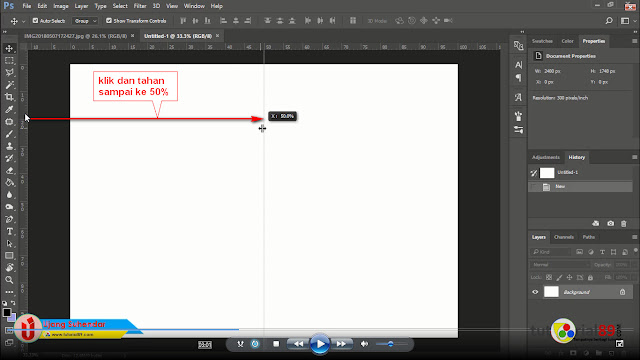Open the Group dropdown in options bar
This screenshot has width=640, height=360.
point(85,21)
